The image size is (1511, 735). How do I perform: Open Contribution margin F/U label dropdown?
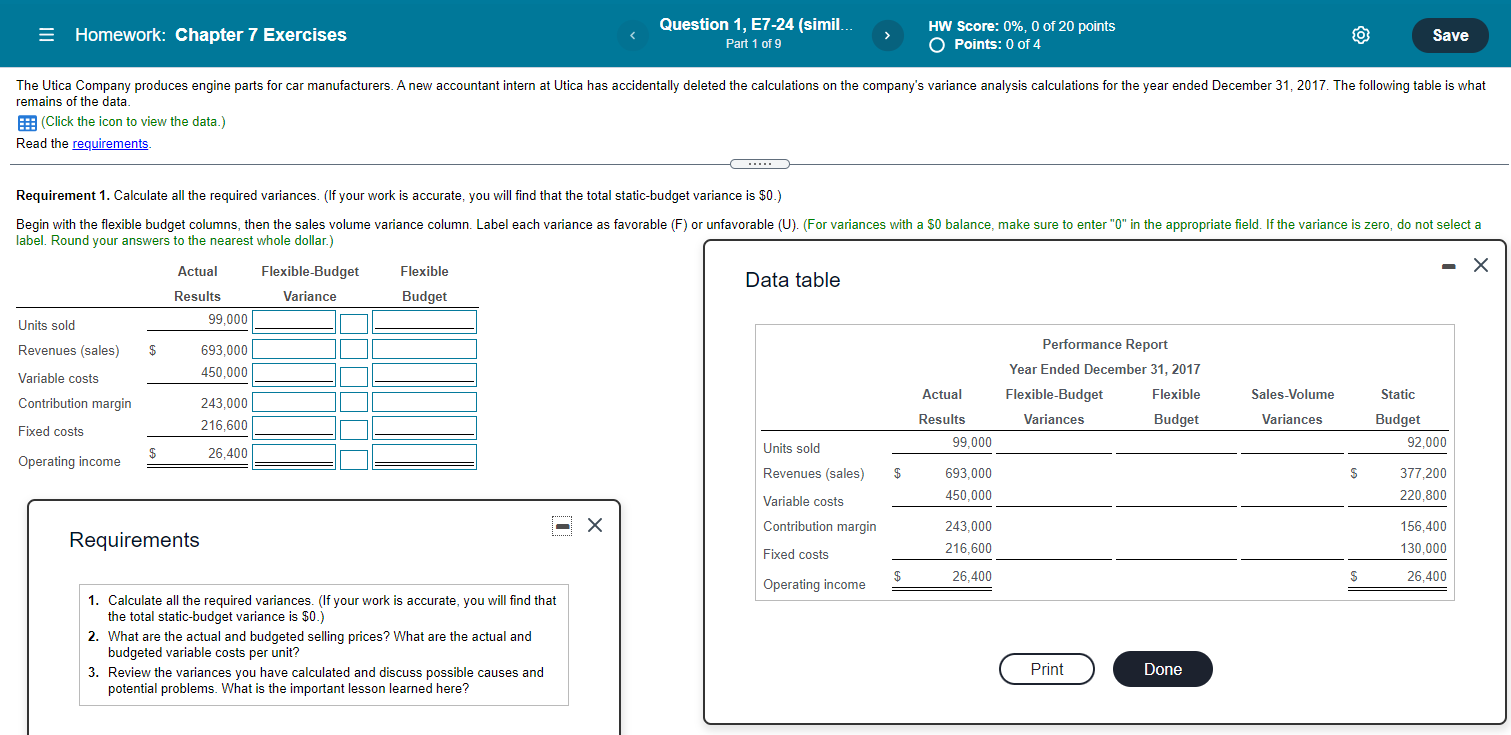click(354, 403)
